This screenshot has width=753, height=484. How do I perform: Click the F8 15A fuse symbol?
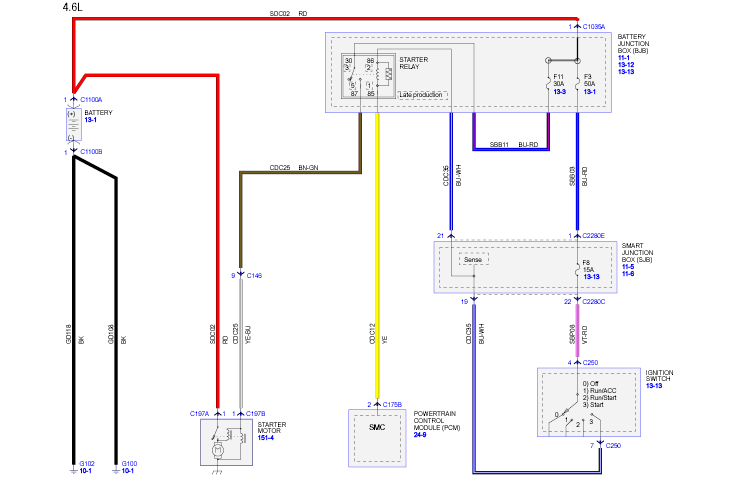(577, 270)
